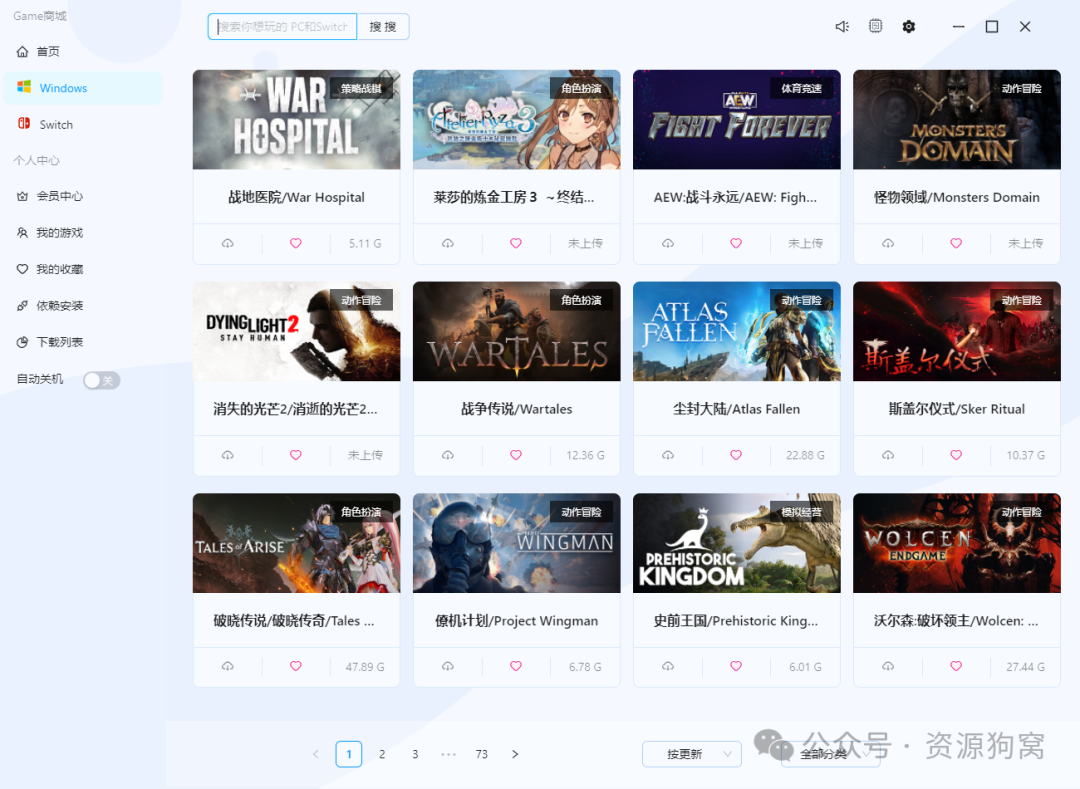
Task: Favorite War Hospital with heart icon
Action: pos(295,243)
